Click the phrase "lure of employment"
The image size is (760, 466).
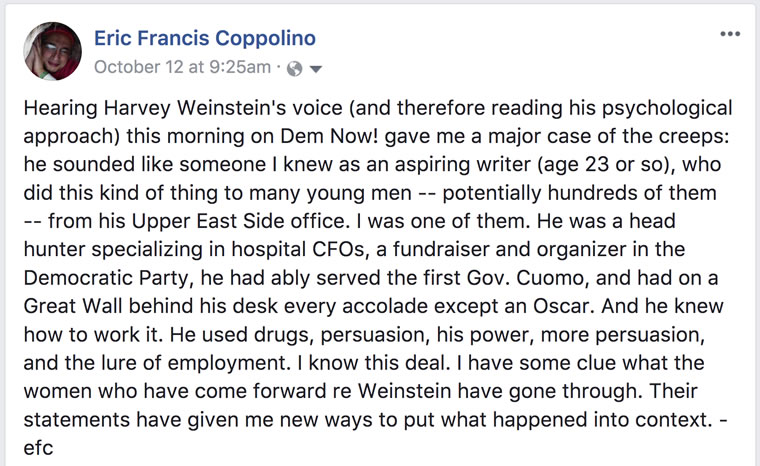click(x=176, y=363)
